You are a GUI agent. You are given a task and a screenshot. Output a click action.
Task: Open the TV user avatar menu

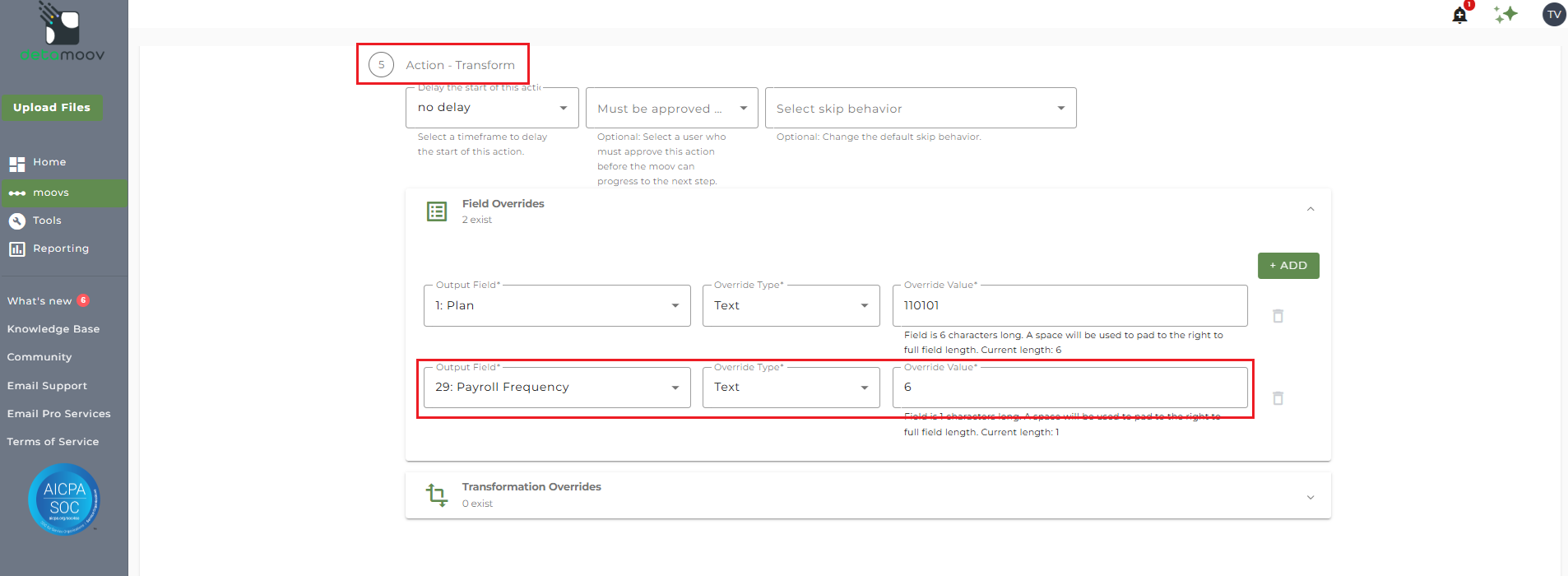click(x=1554, y=15)
